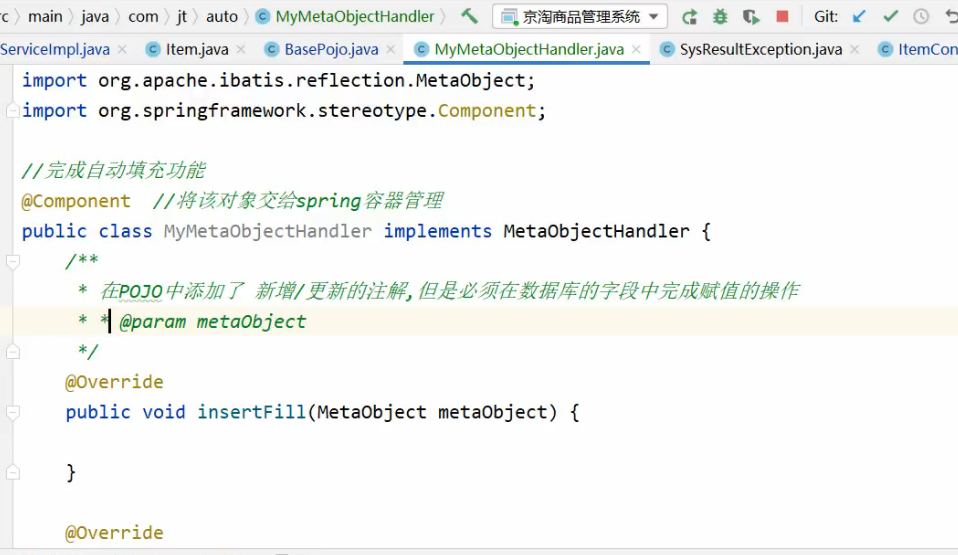
Task: Click the insertFill method name
Action: coord(251,412)
